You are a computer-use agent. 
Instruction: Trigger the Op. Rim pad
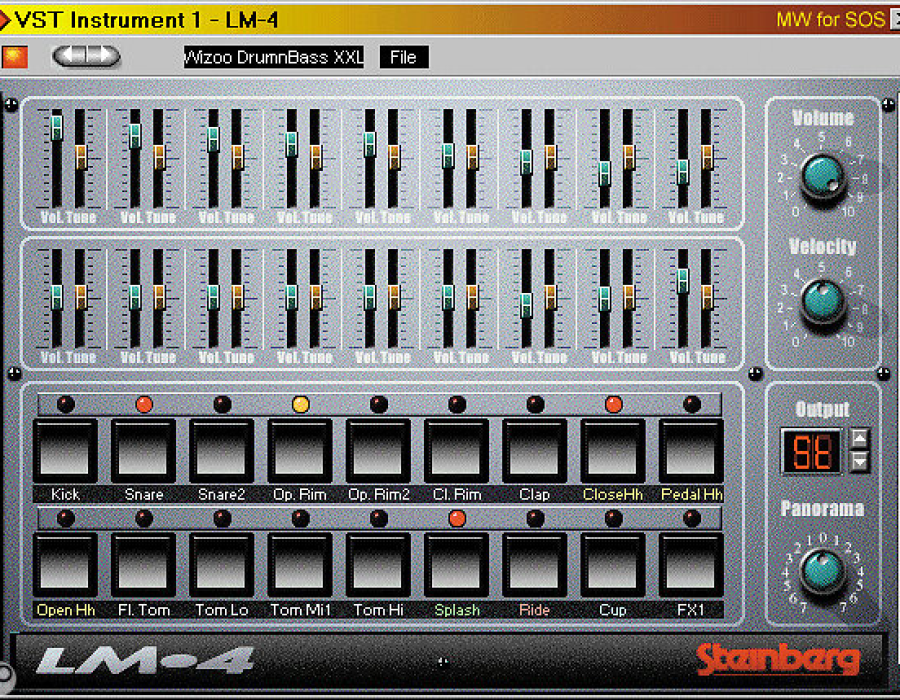300,450
